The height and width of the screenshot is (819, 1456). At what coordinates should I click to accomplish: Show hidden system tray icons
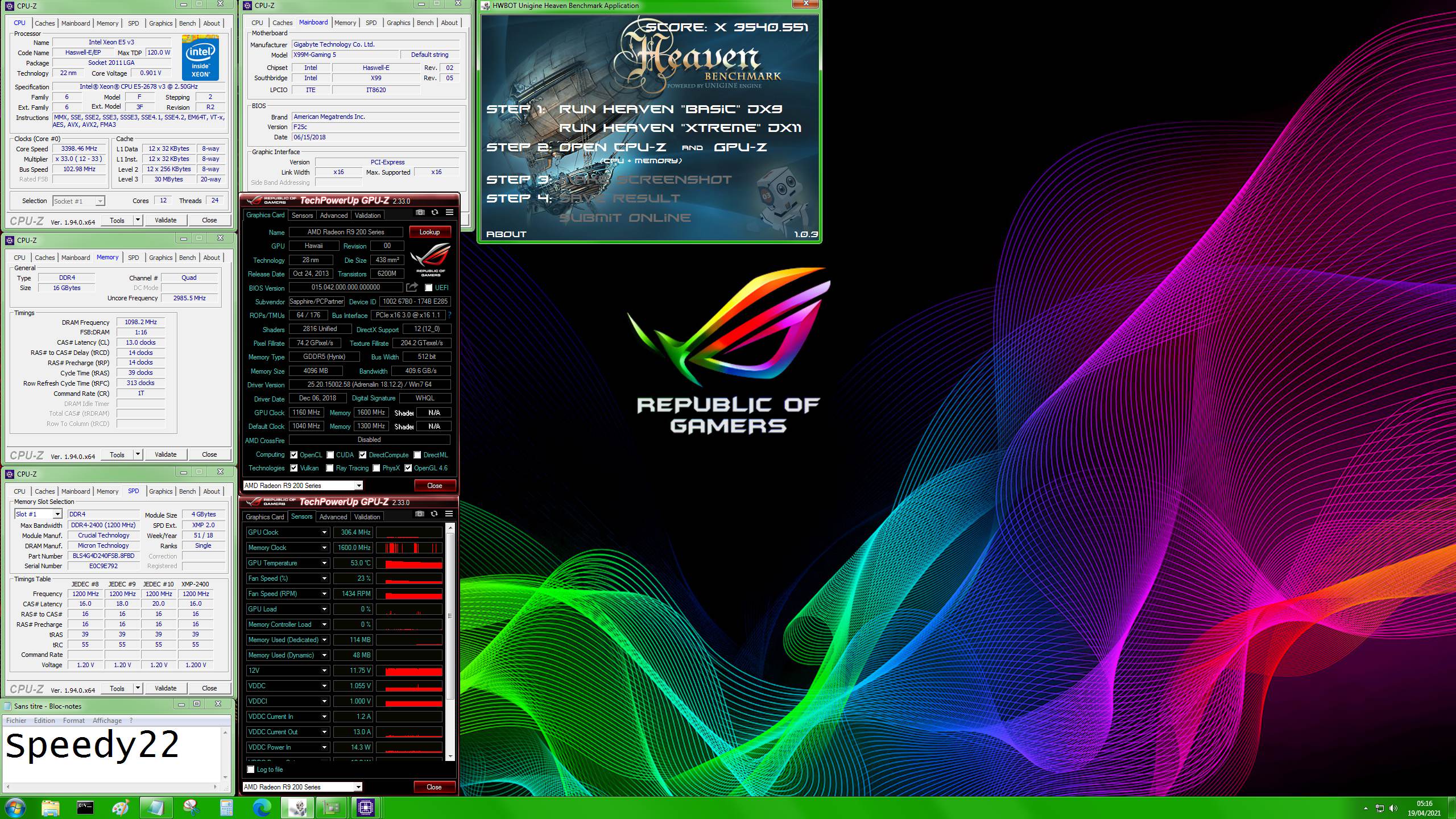pos(1366,808)
